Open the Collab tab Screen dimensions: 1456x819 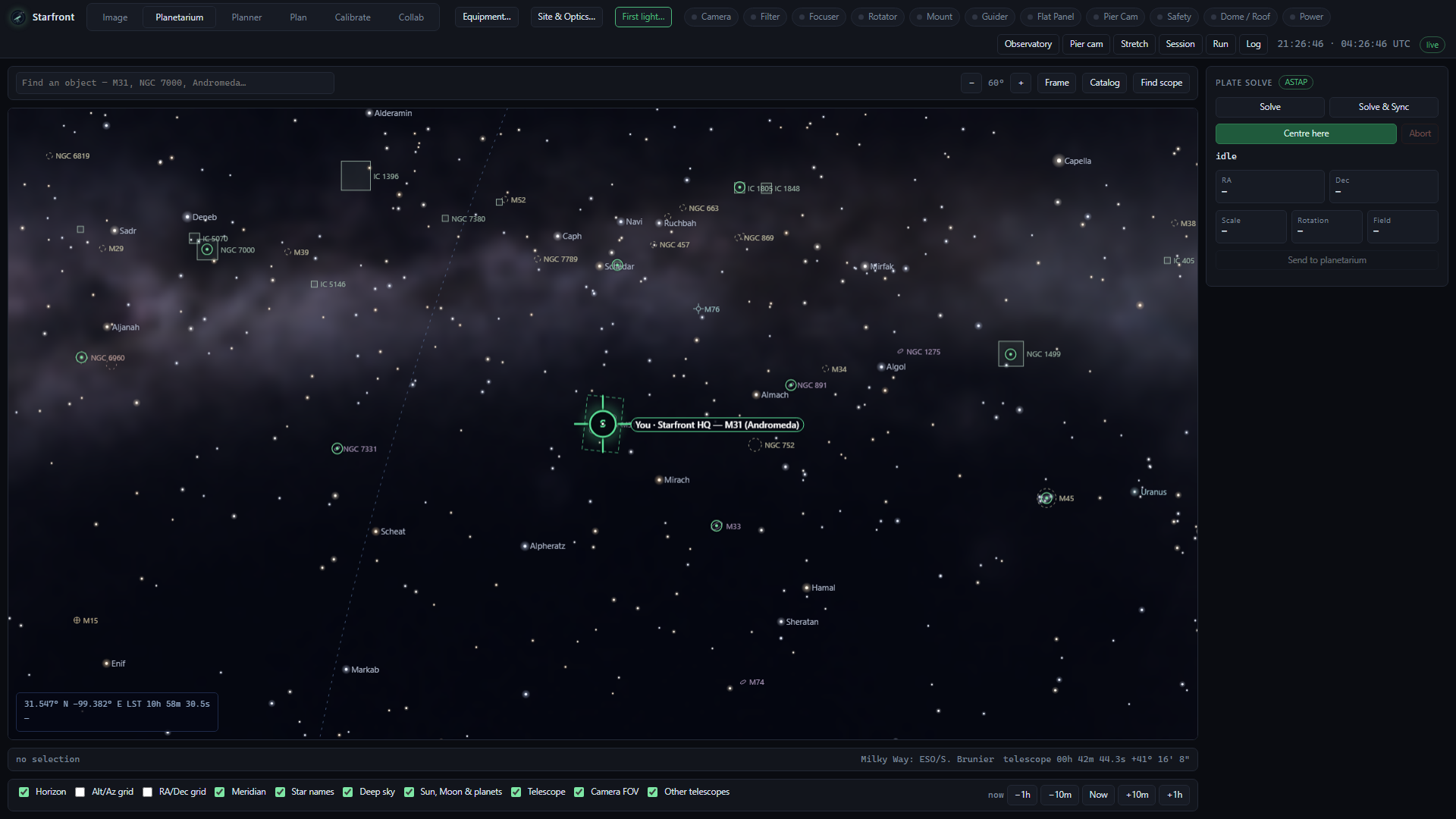(411, 17)
